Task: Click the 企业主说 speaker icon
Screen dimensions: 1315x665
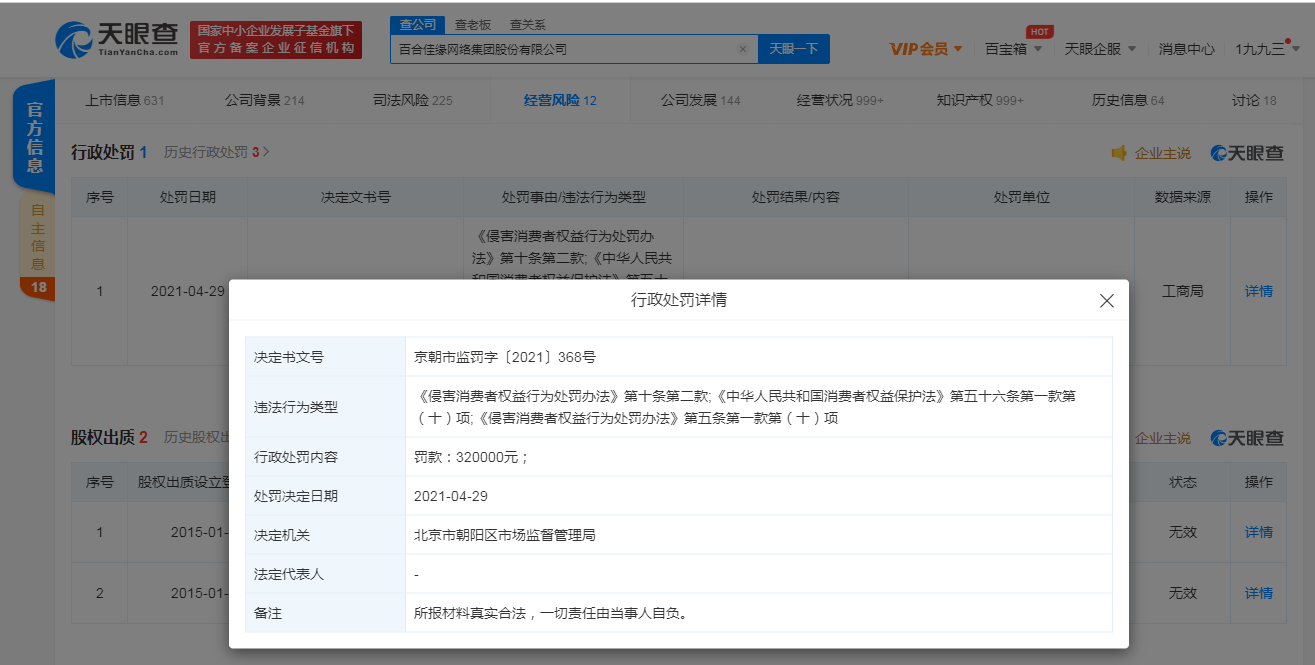Action: 1119,153
